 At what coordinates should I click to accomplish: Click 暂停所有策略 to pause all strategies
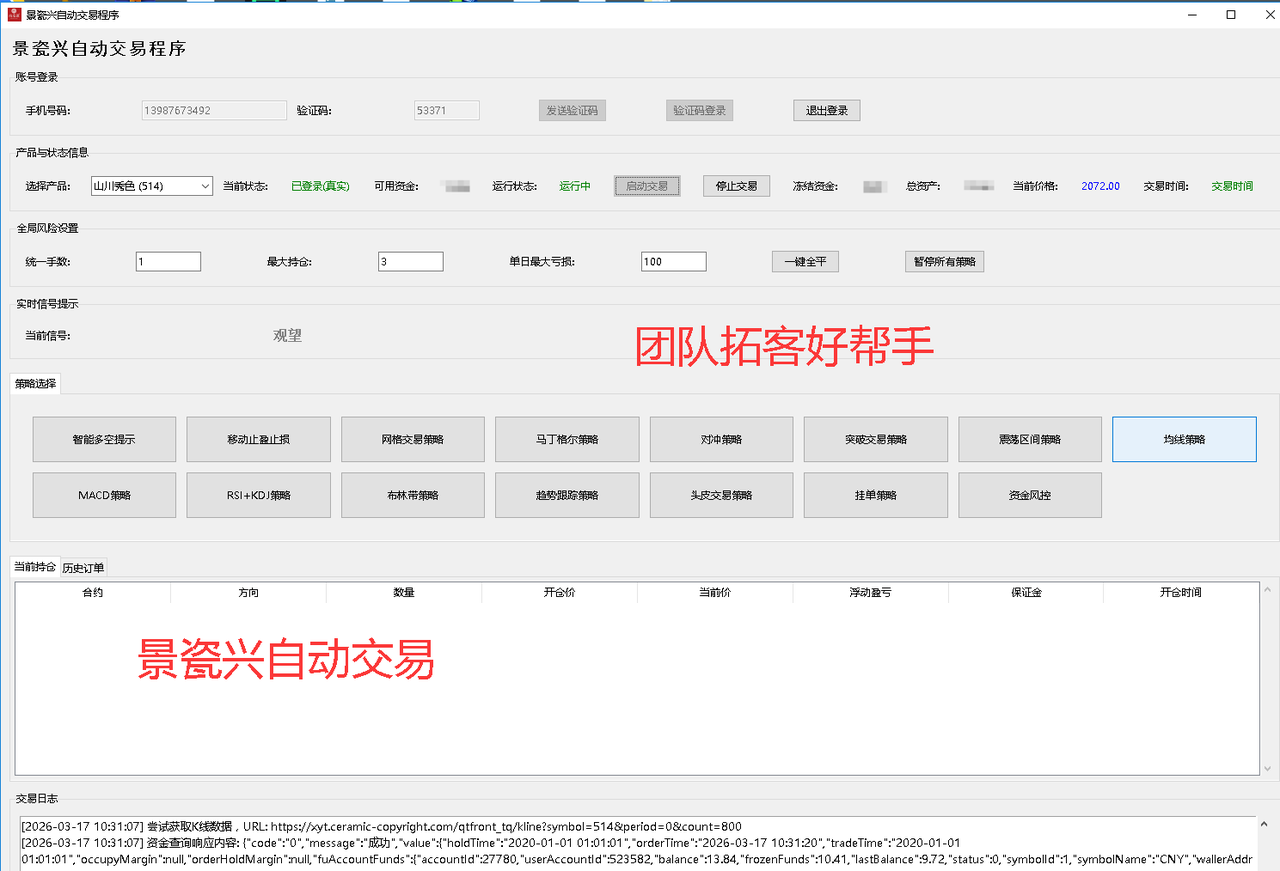[x=944, y=261]
